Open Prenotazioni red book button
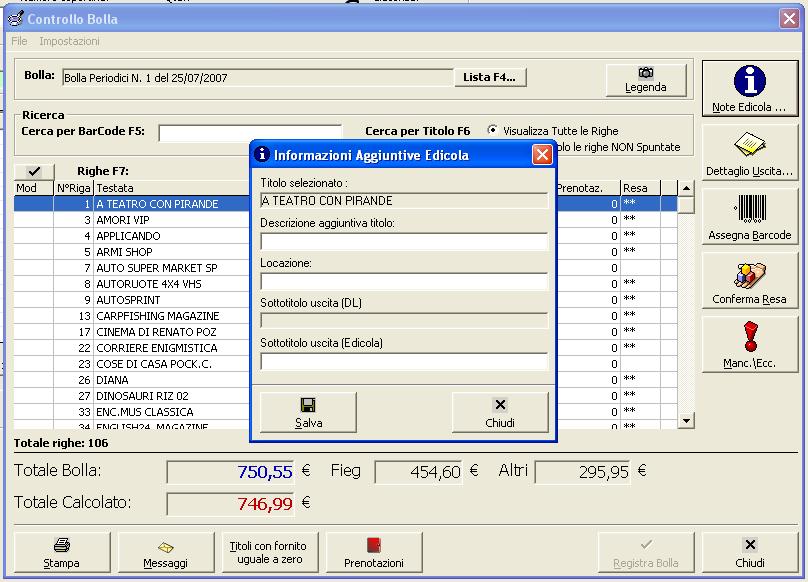808x582 pixels. coord(374,553)
